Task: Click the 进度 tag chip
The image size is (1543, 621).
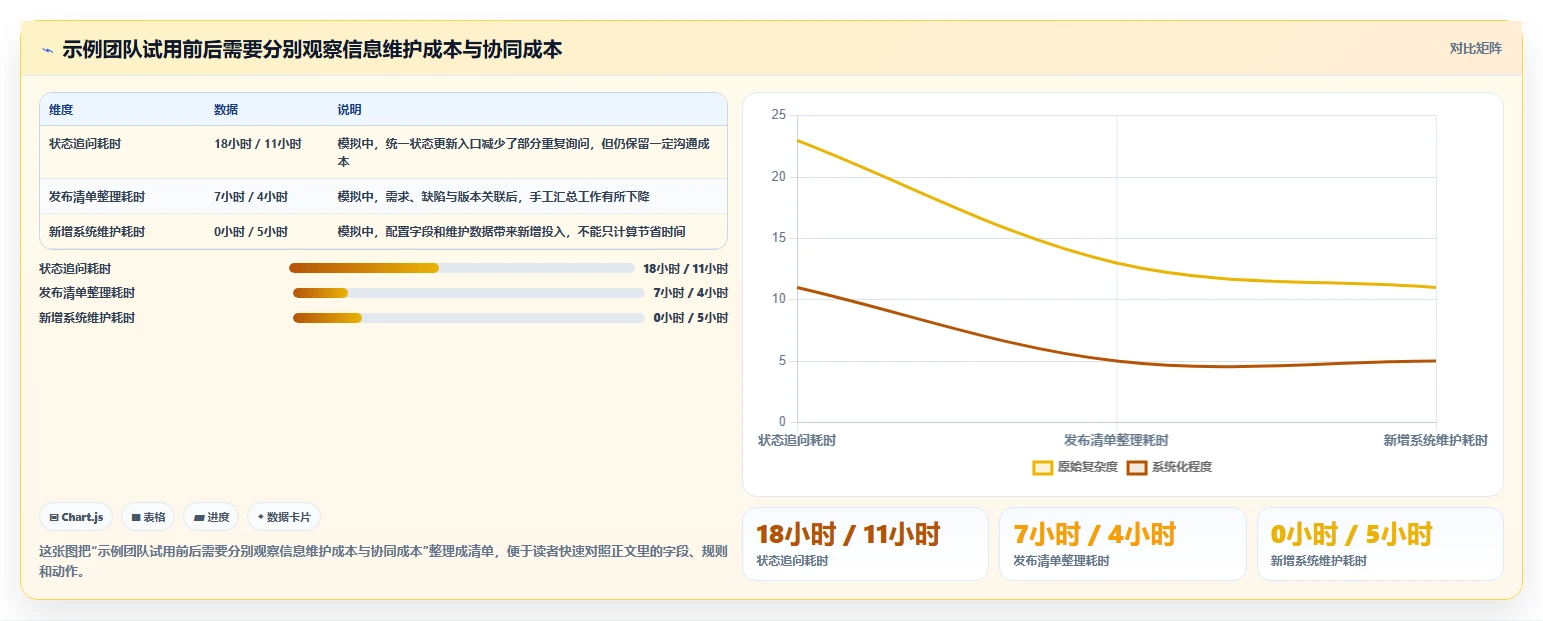Action: [211, 517]
